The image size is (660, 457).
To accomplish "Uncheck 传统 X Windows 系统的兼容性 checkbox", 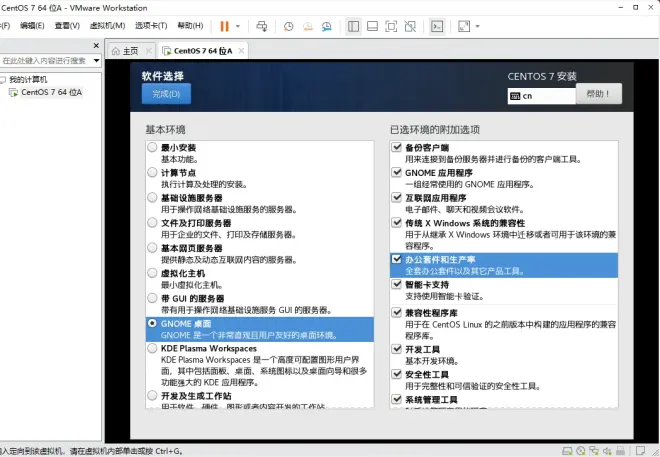I will 397,223.
